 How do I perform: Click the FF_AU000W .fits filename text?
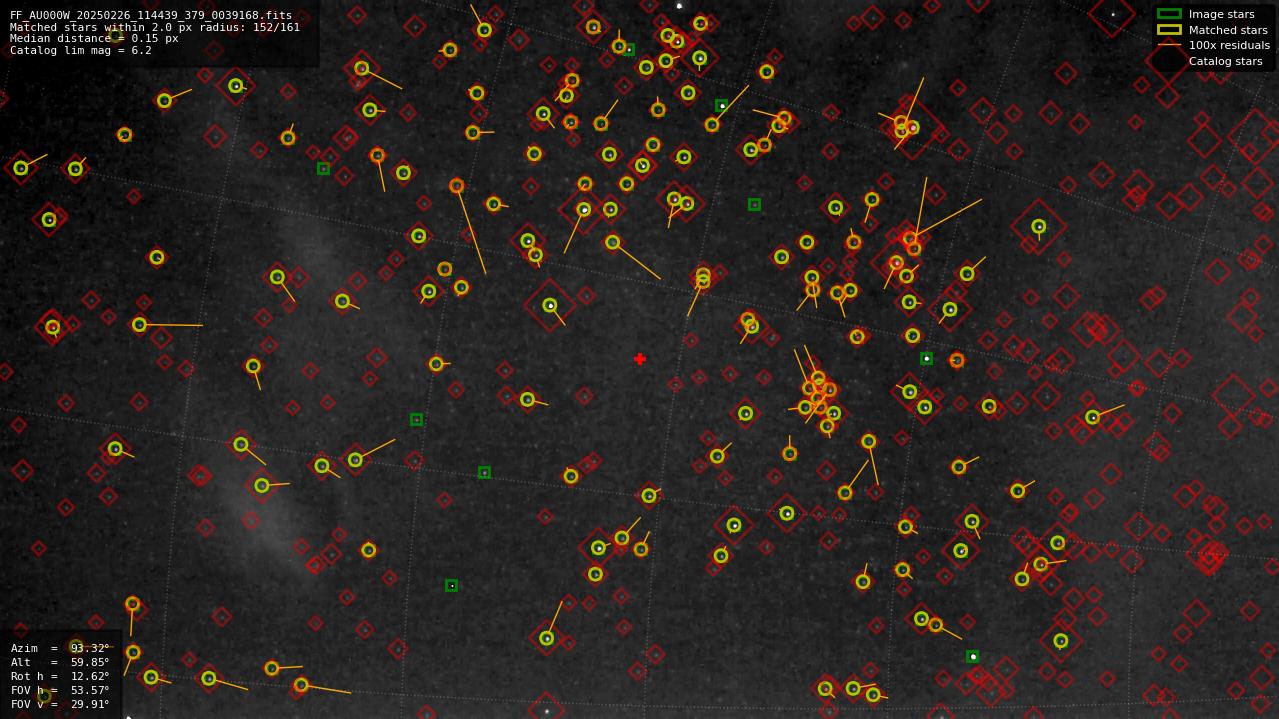[151, 16]
